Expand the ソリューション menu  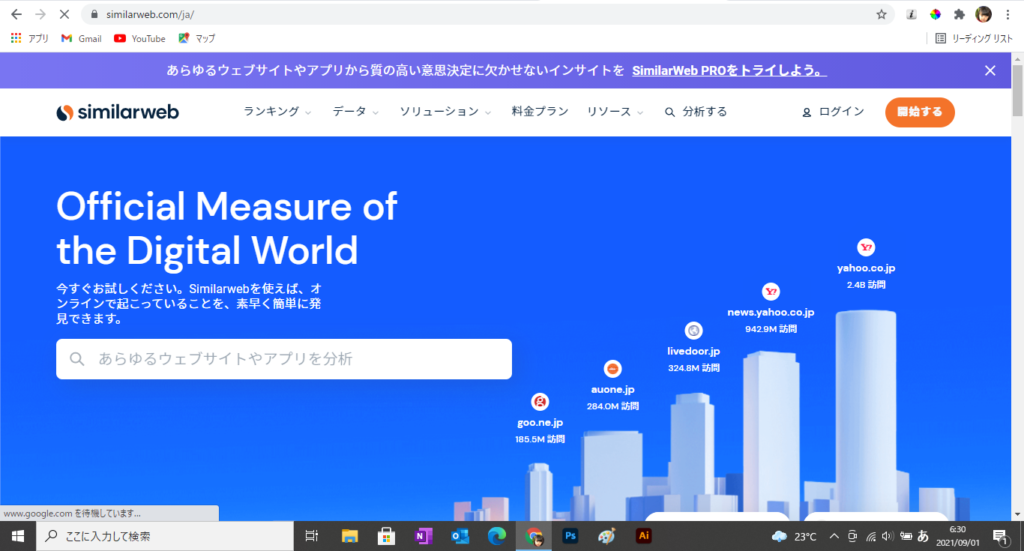click(445, 112)
